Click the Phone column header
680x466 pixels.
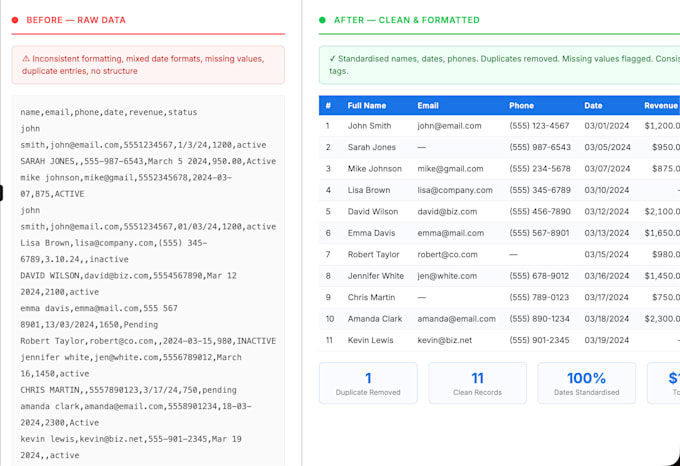(521, 105)
